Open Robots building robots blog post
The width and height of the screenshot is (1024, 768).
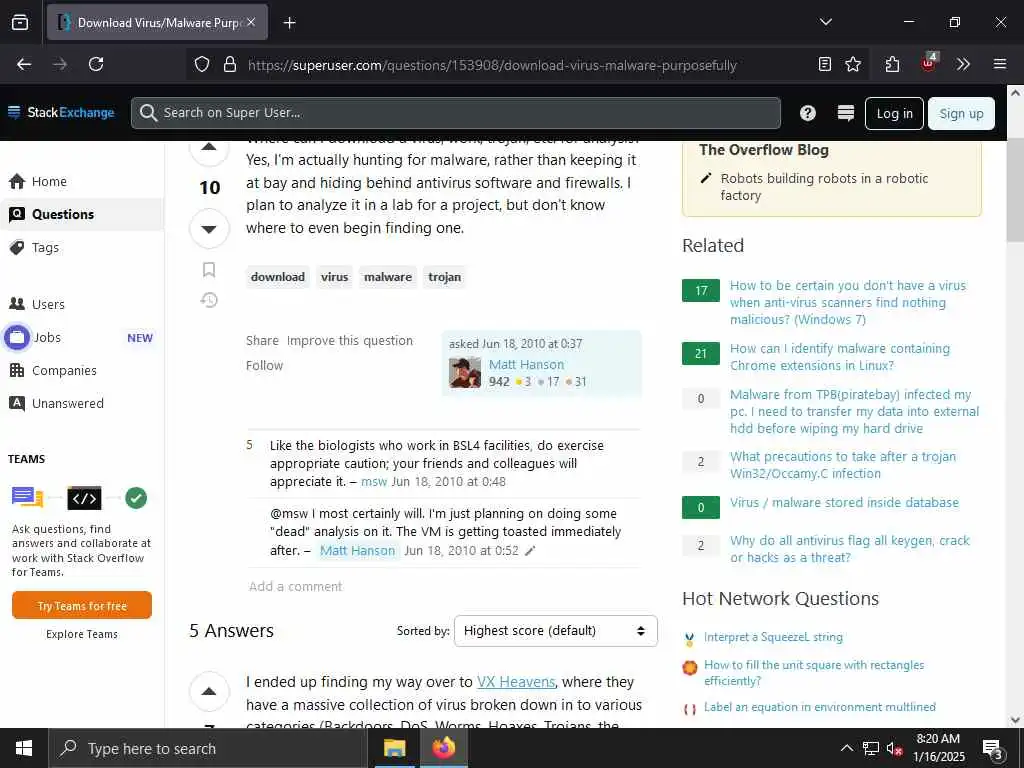pos(824,187)
